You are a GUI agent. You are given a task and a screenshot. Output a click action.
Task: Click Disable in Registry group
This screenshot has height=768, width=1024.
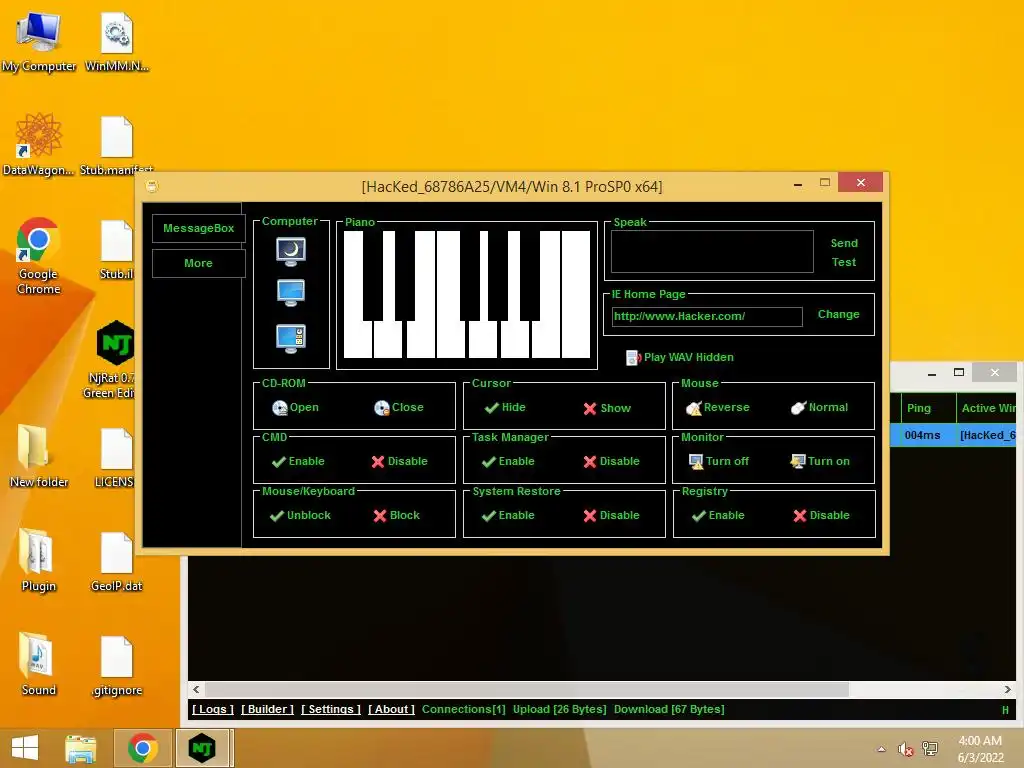pyautogui.click(x=822, y=515)
